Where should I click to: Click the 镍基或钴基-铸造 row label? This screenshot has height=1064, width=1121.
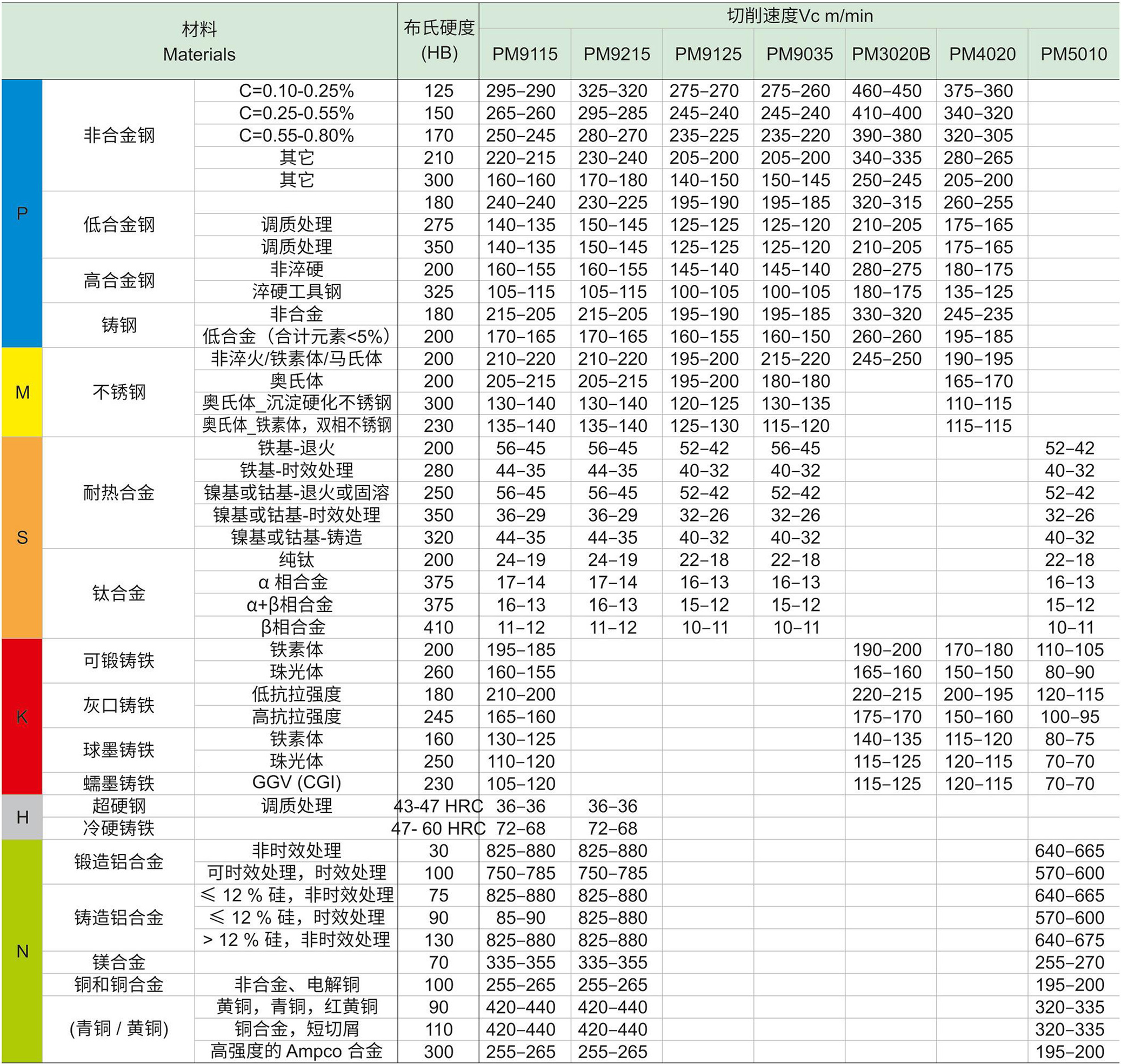296,537
